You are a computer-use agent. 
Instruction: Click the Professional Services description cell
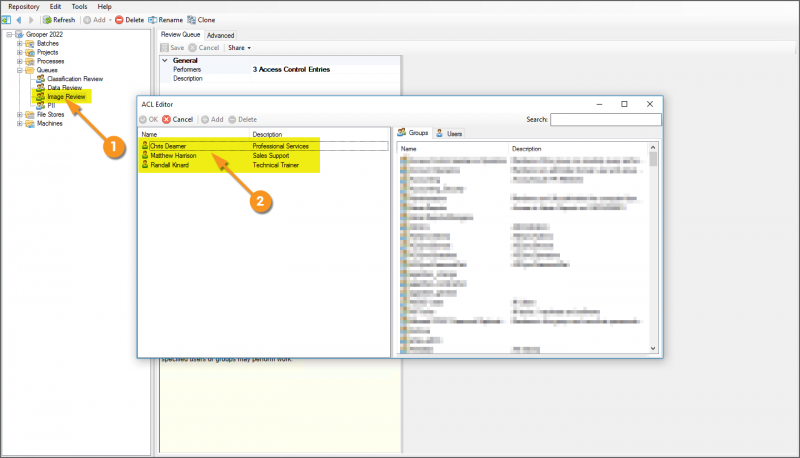pyautogui.click(x=281, y=146)
